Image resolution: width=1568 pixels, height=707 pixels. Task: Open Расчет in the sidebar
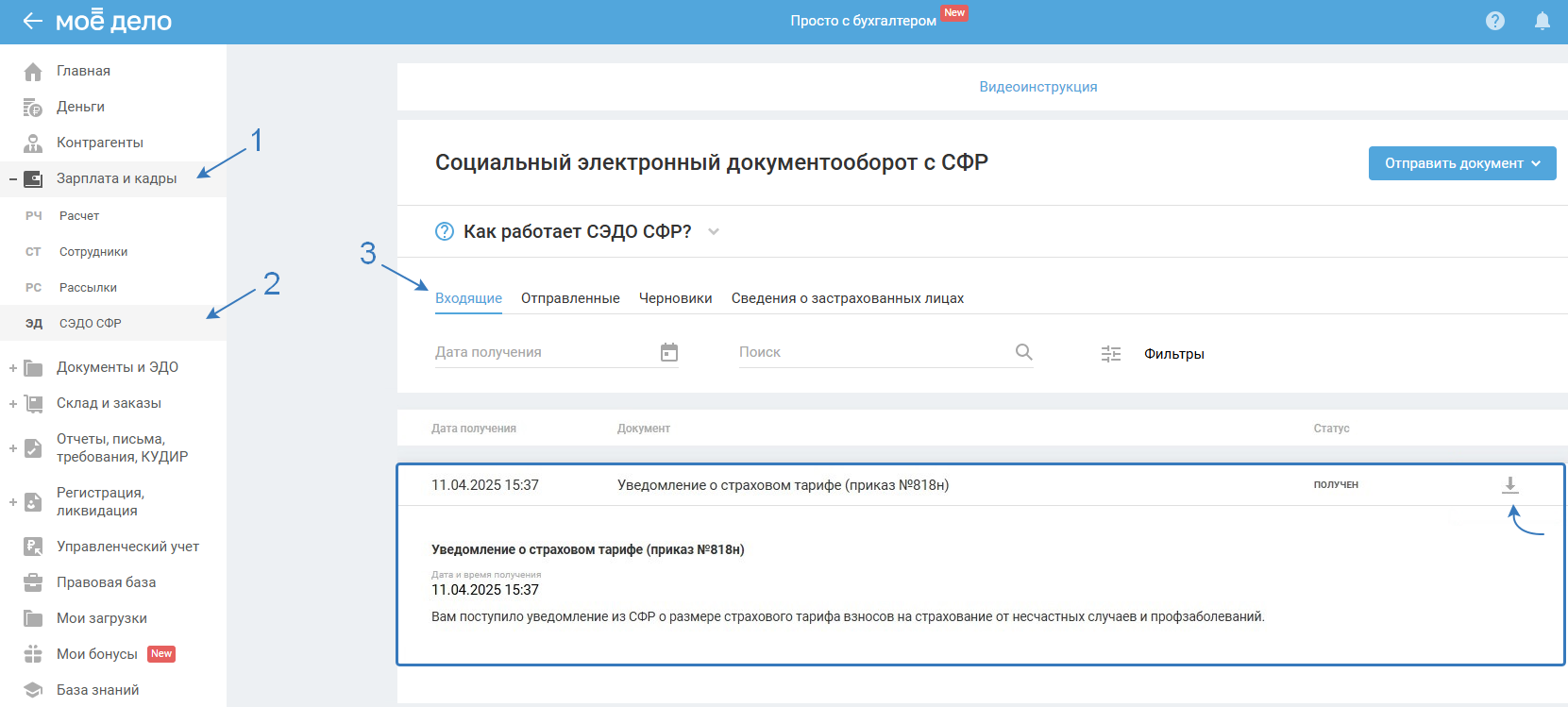(79, 216)
